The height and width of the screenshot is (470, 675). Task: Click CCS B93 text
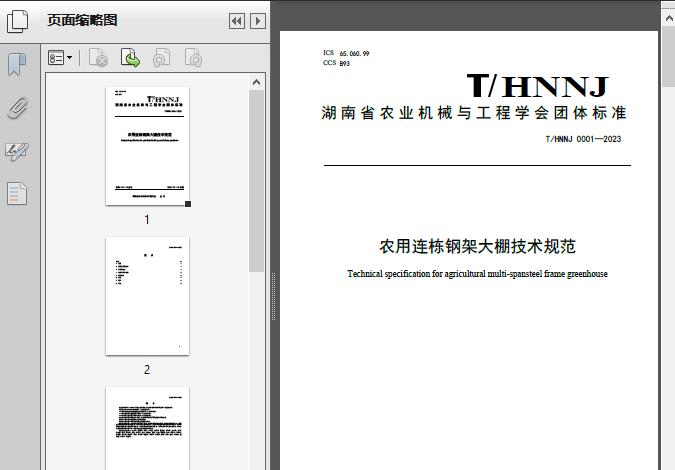tap(337, 63)
